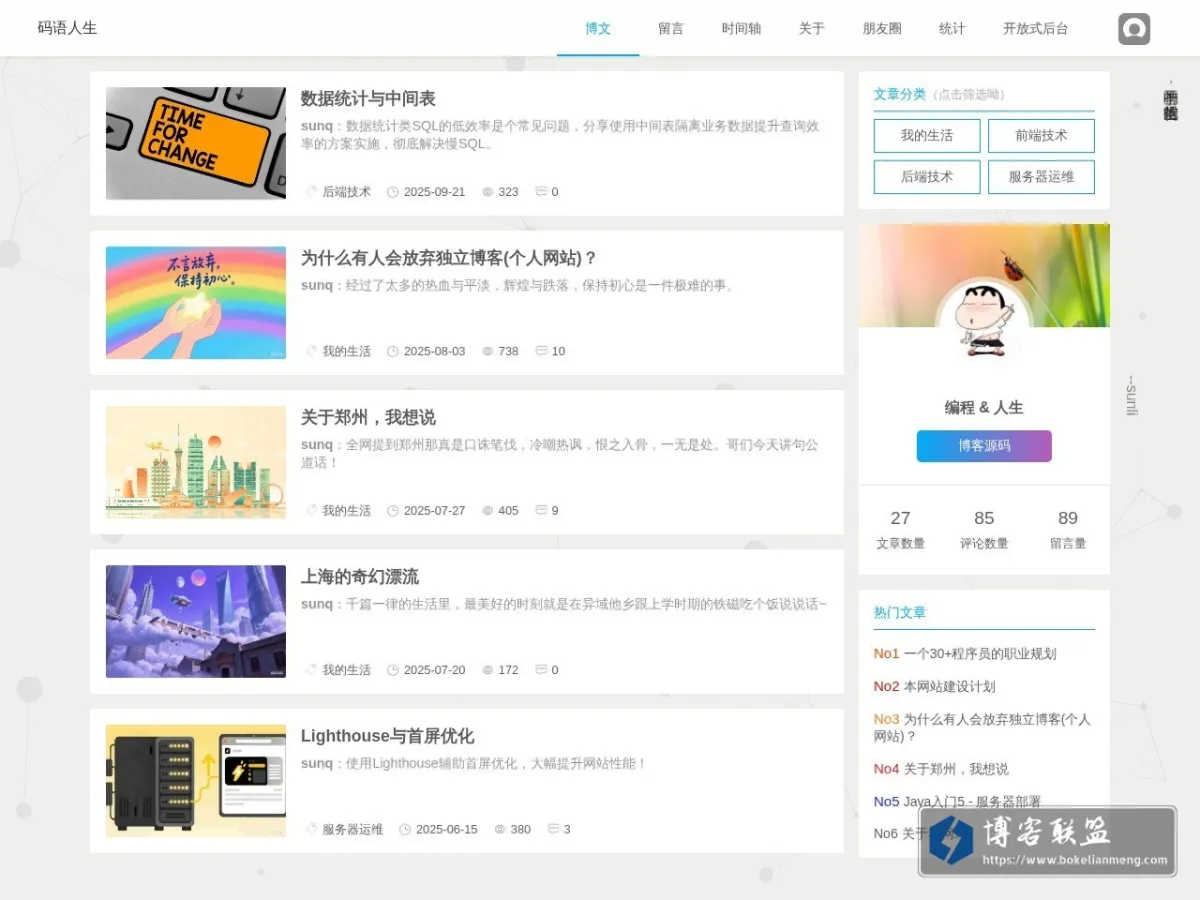
Task: Open the 统计 page
Action: click(x=952, y=28)
